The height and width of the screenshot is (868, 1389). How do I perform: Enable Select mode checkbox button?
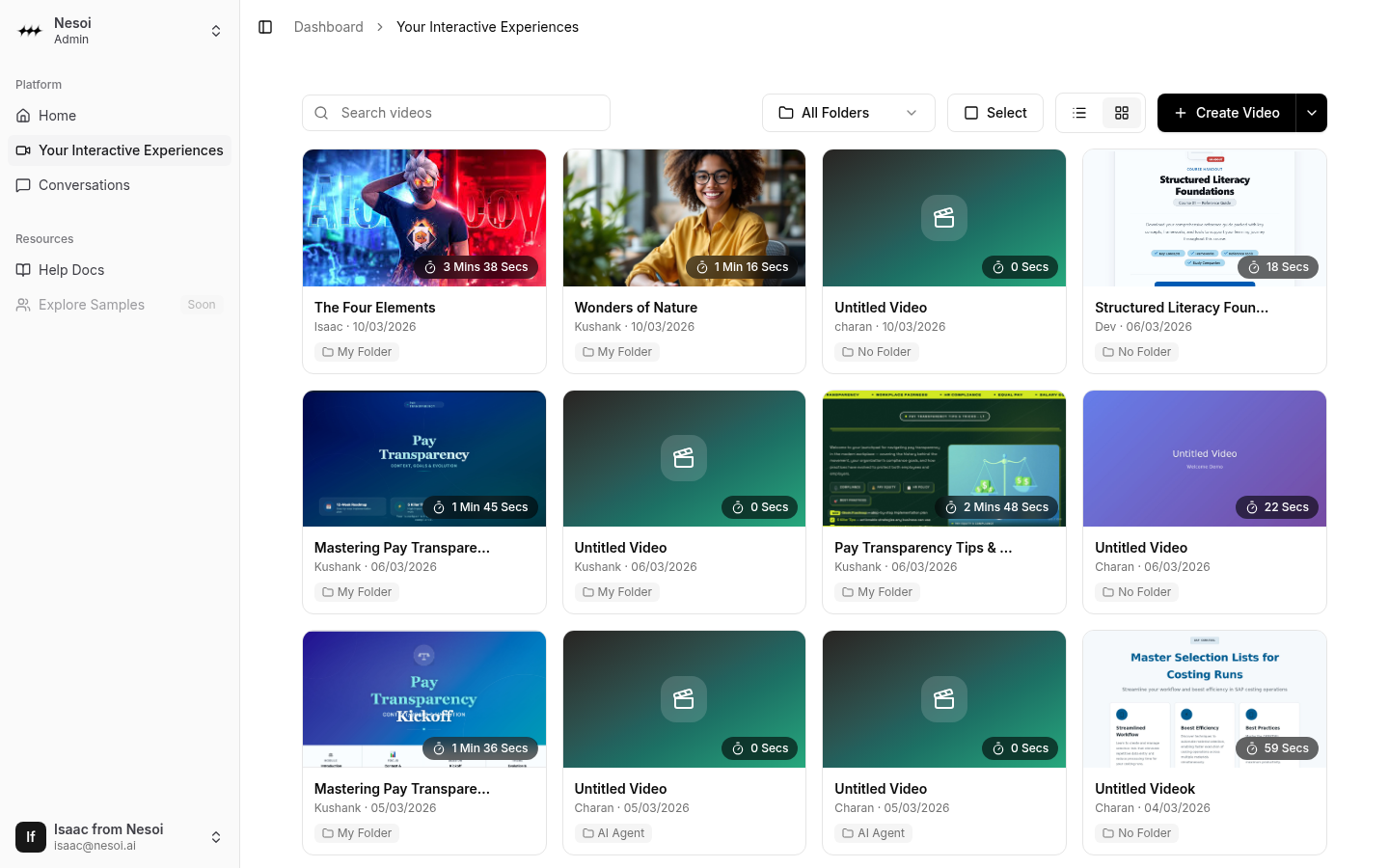(x=994, y=113)
